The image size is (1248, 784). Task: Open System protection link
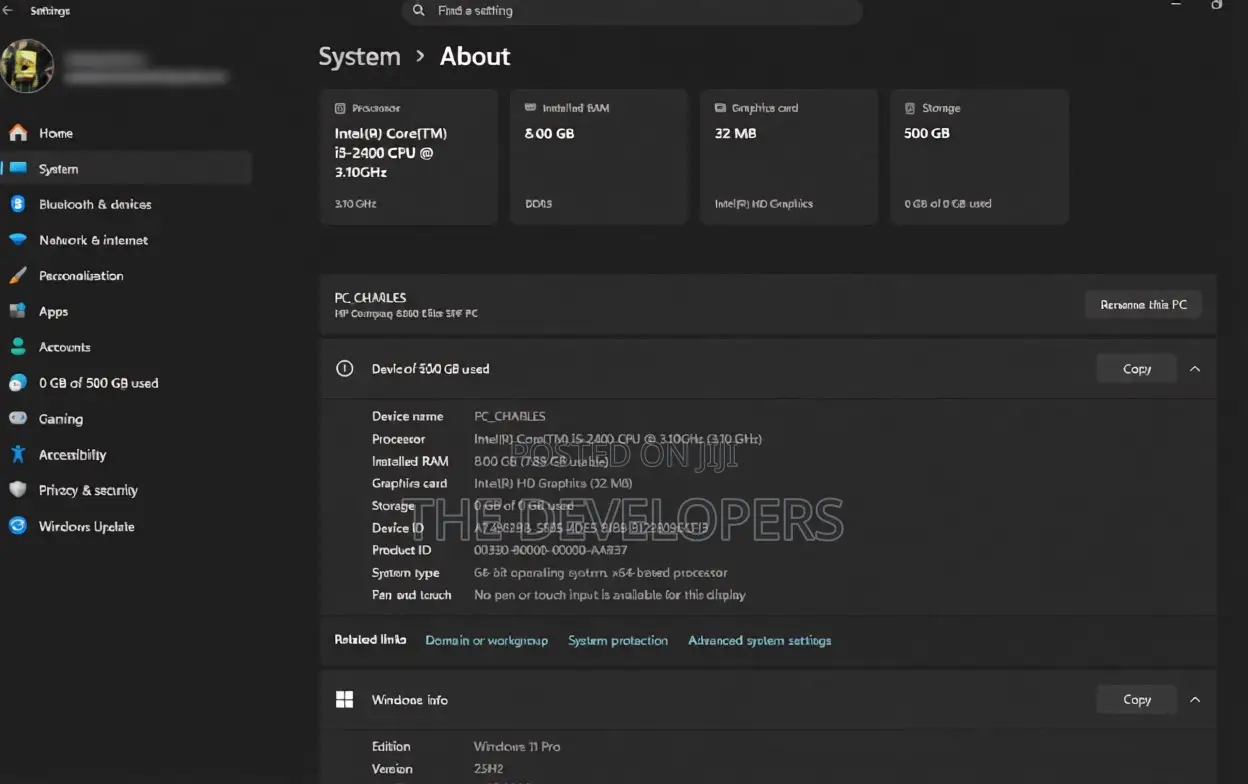(618, 640)
